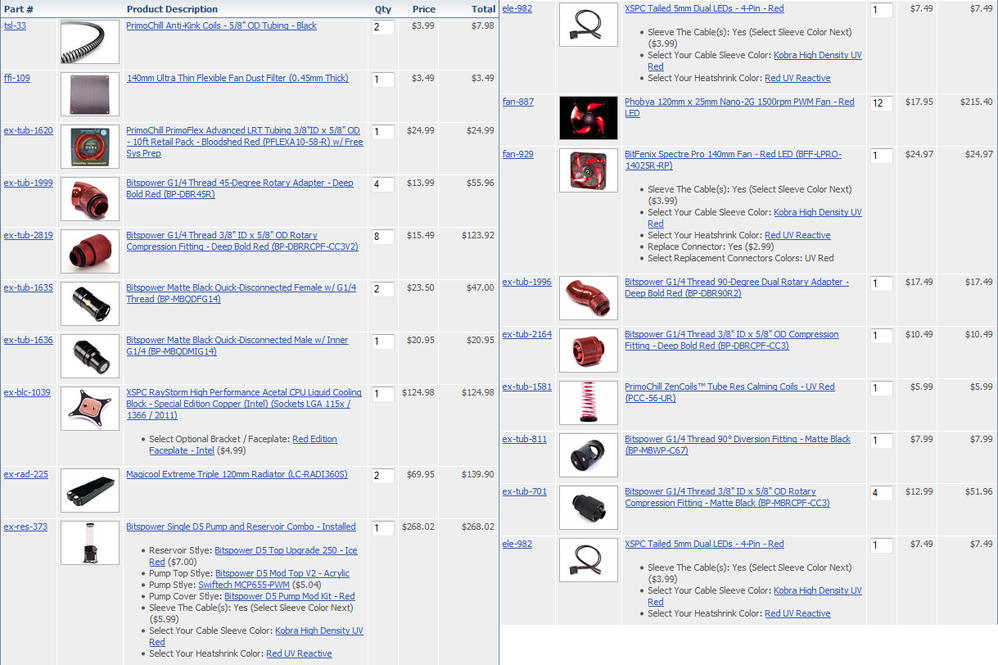Viewport: 998px width, 665px height.
Task: View the 90-Degree Dual Rotary Adapter image
Action: coord(588,298)
